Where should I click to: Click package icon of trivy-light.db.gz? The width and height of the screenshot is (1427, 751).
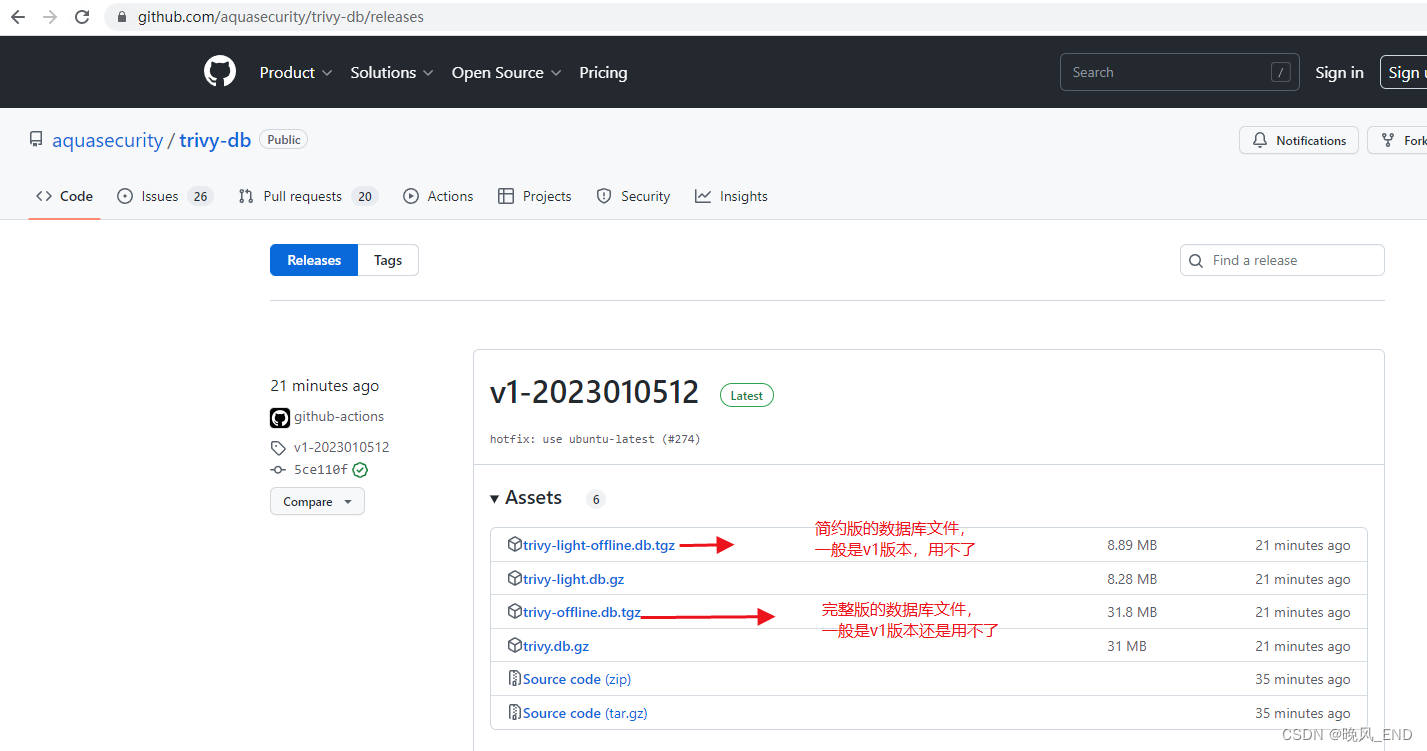515,579
